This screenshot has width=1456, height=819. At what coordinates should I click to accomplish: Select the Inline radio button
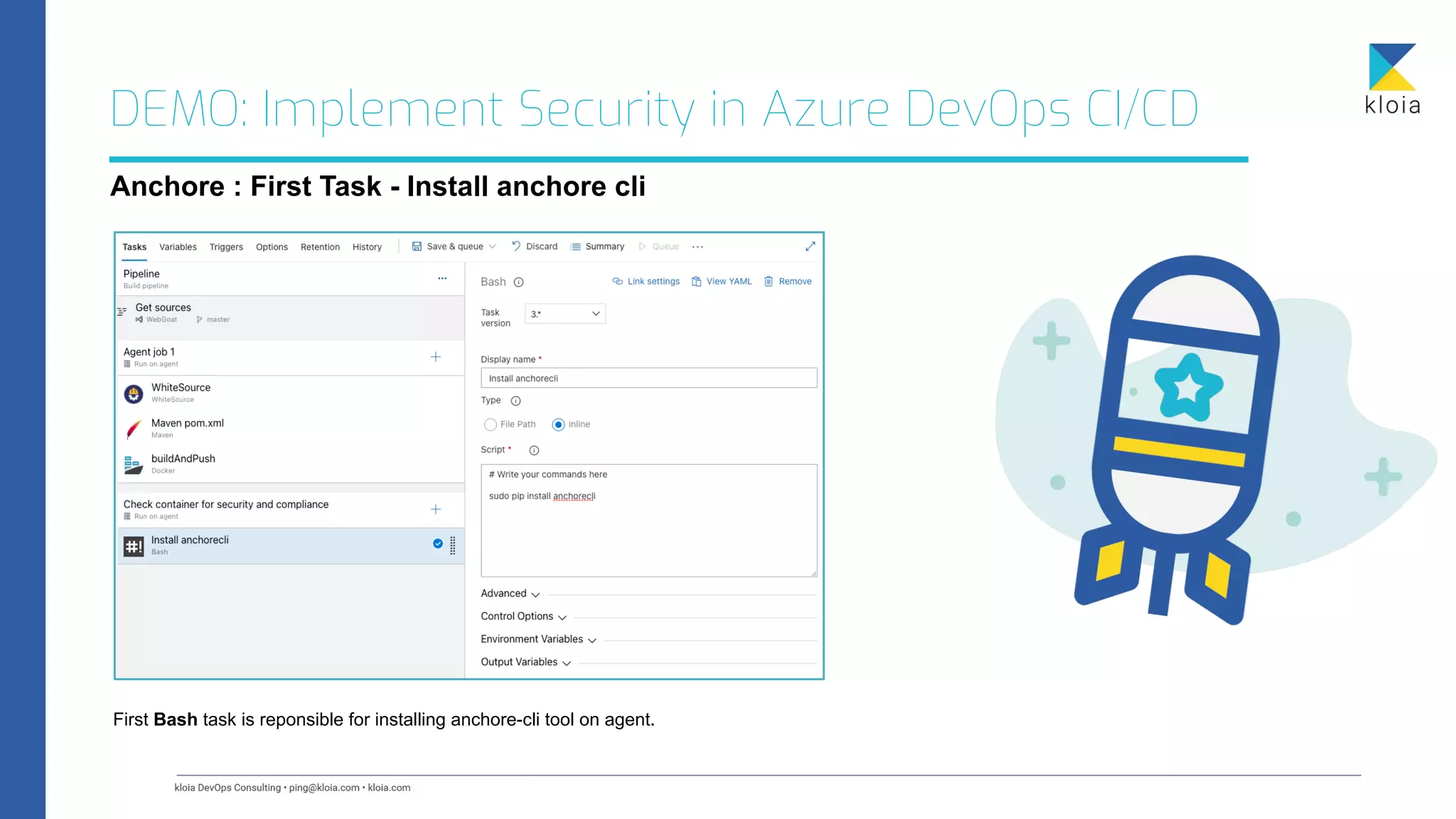pyautogui.click(x=558, y=424)
